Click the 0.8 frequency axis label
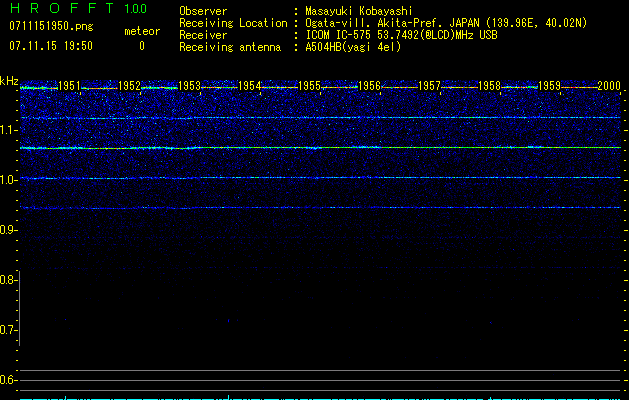 click(x=9, y=280)
